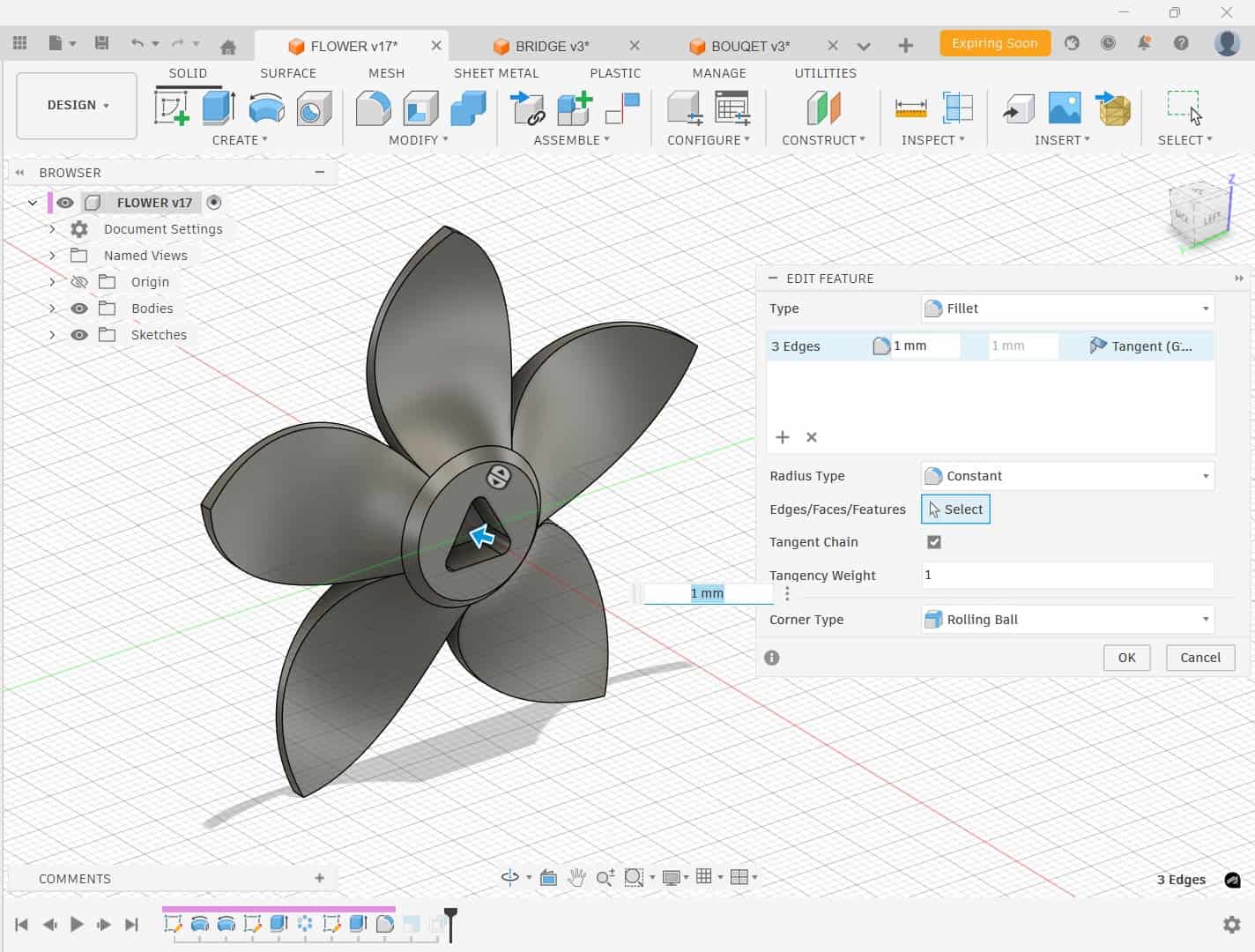
Task: Select the Pan hand tool
Action: point(576,877)
